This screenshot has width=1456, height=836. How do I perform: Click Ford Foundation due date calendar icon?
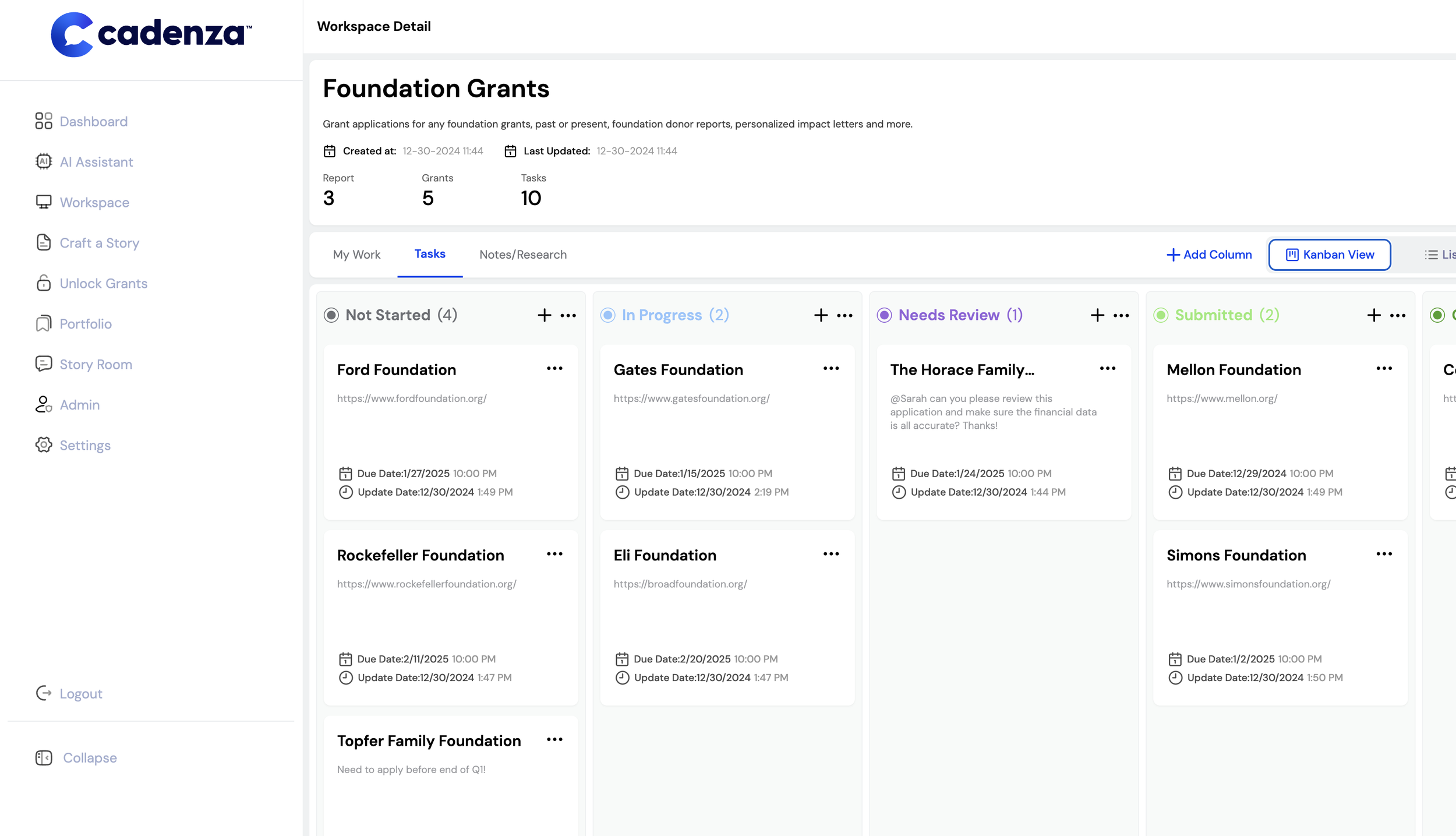click(345, 473)
